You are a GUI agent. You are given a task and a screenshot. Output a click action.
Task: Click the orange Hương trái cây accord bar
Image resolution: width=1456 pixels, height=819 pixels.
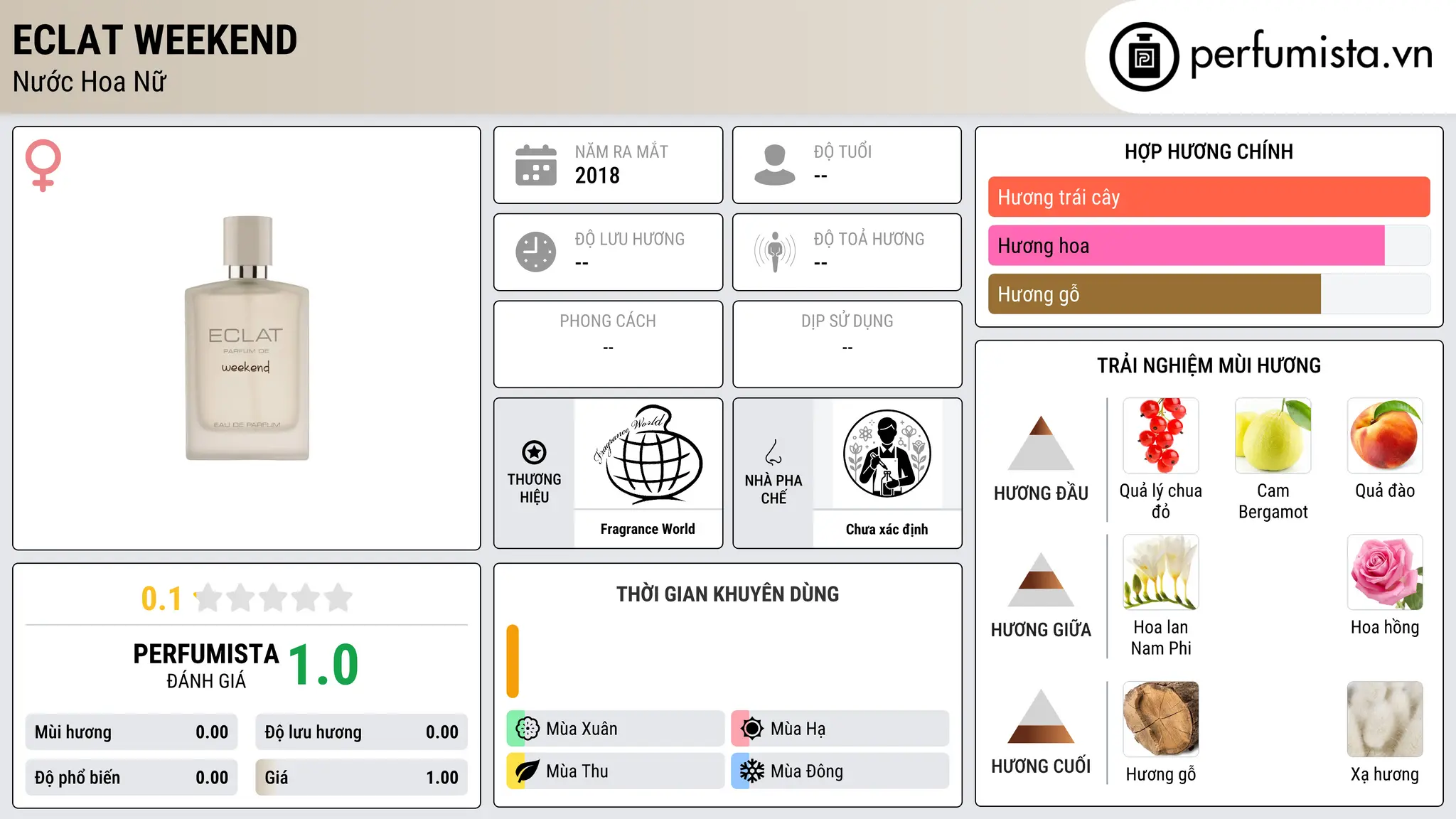[1209, 197]
